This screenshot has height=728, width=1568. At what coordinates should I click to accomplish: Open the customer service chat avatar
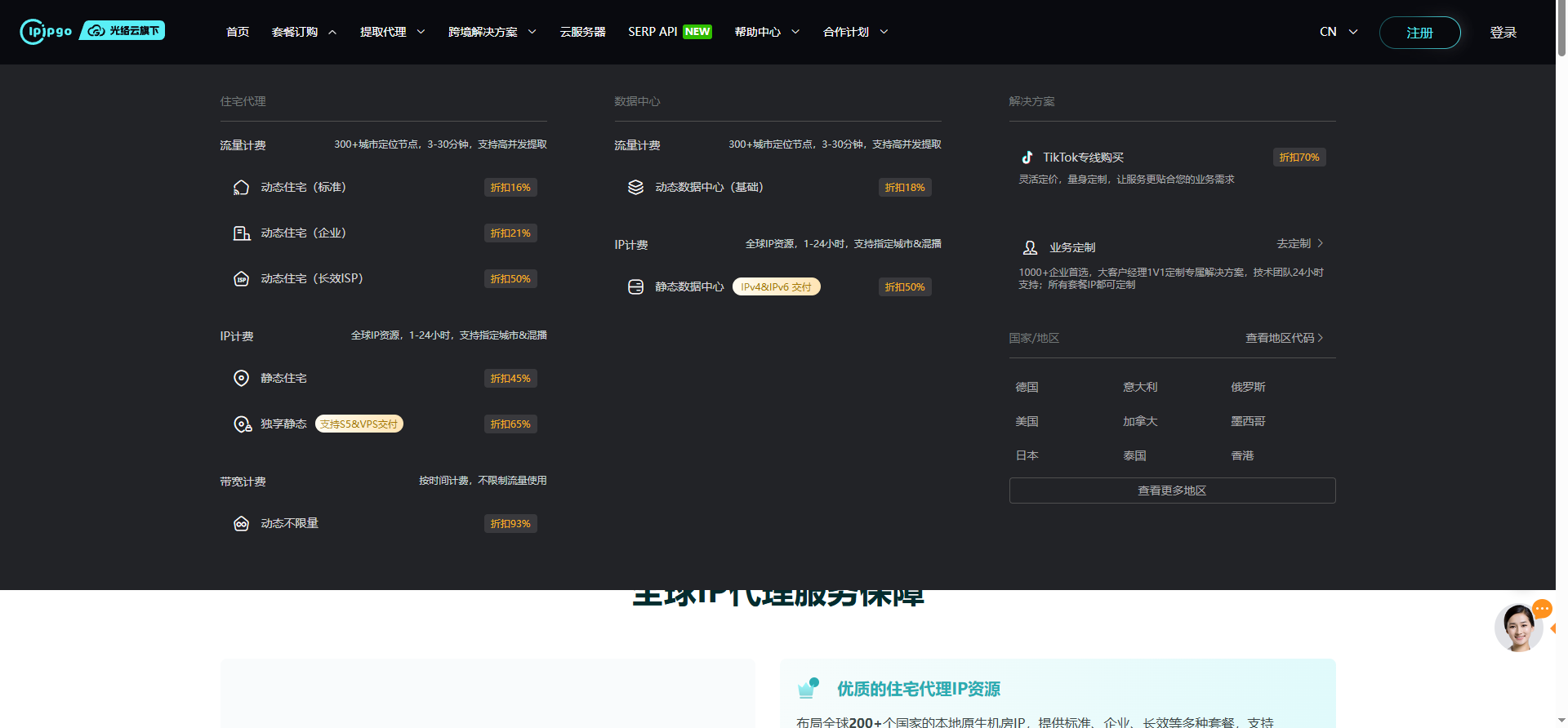click(1518, 628)
